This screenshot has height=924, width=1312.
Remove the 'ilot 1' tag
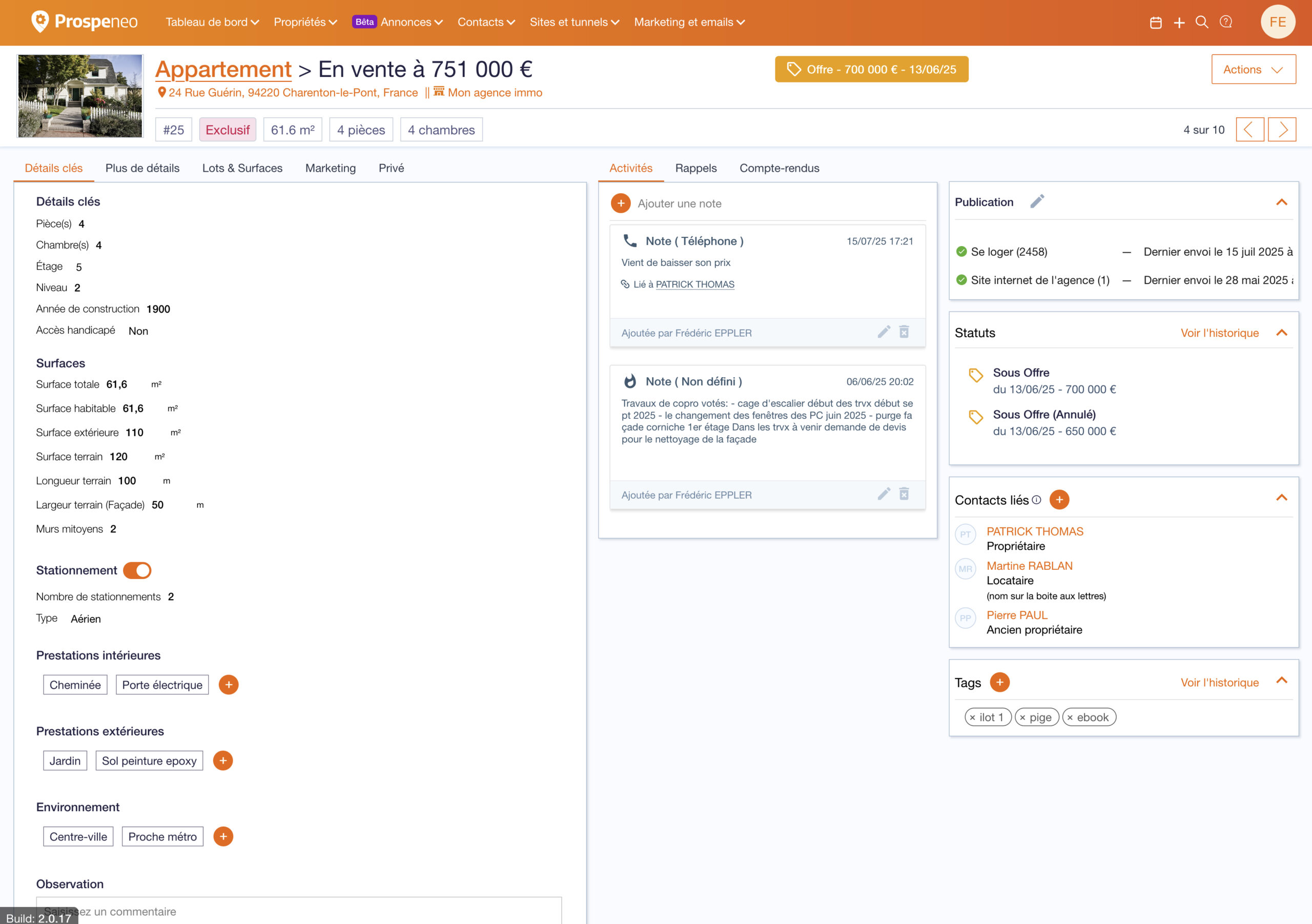(973, 717)
